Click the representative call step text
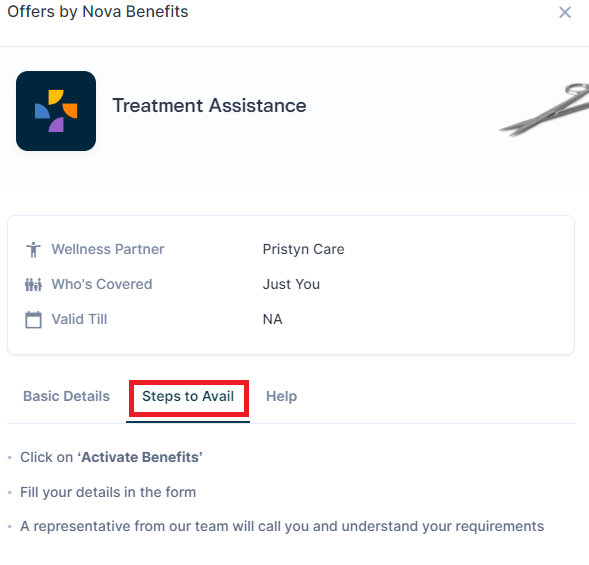 click(282, 526)
